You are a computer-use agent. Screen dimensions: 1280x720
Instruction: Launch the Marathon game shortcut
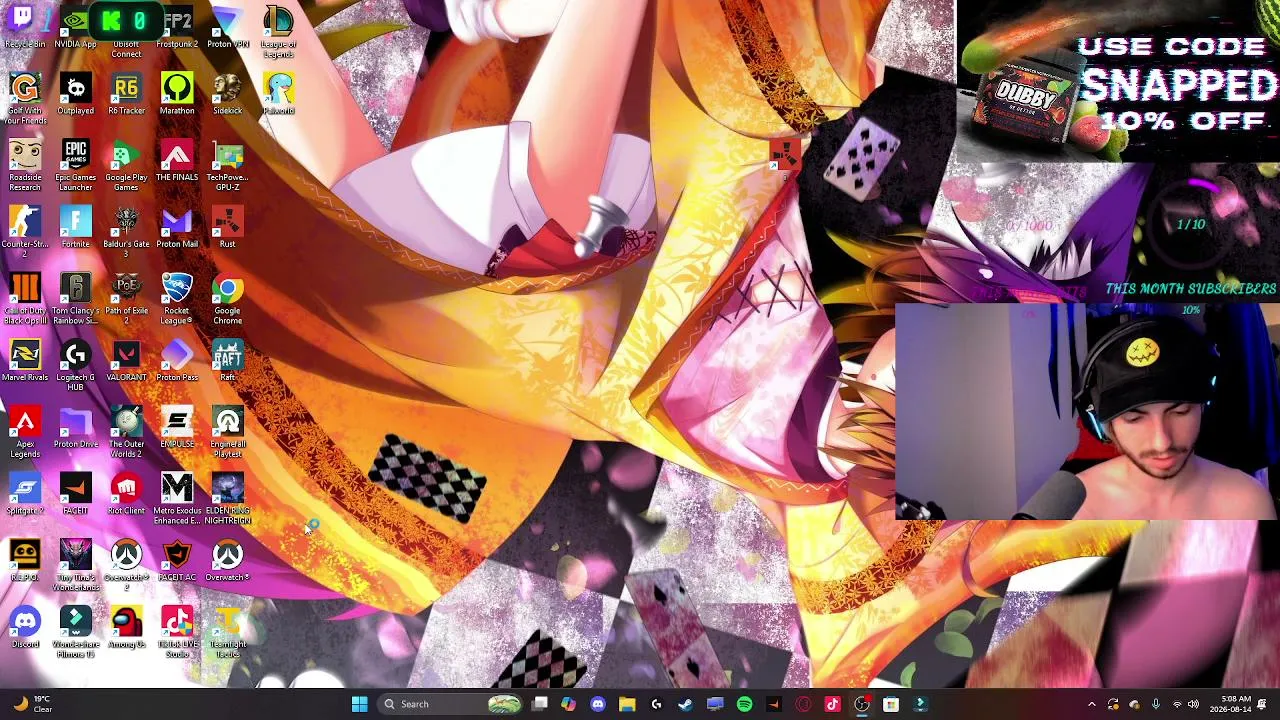coord(177,94)
